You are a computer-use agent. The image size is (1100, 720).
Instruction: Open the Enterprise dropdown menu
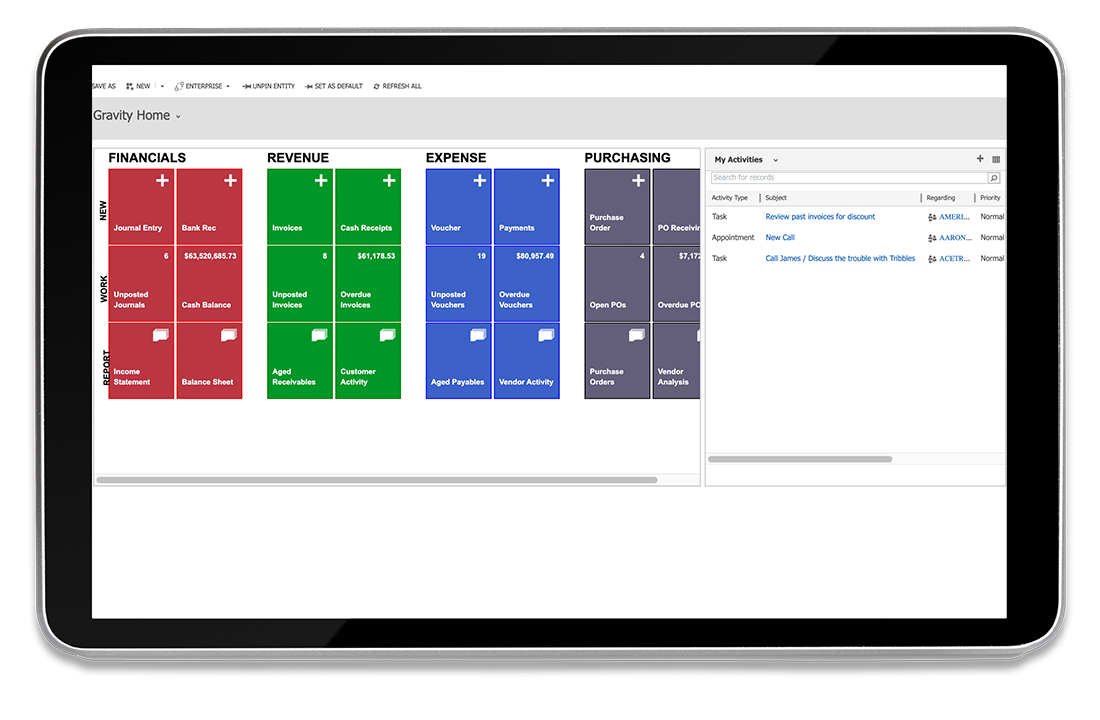click(x=202, y=86)
